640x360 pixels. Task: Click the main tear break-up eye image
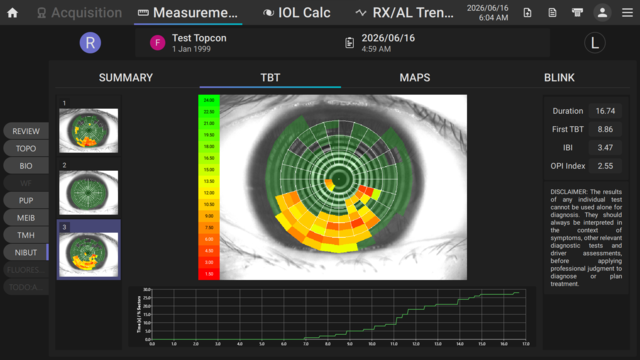[x=343, y=187]
